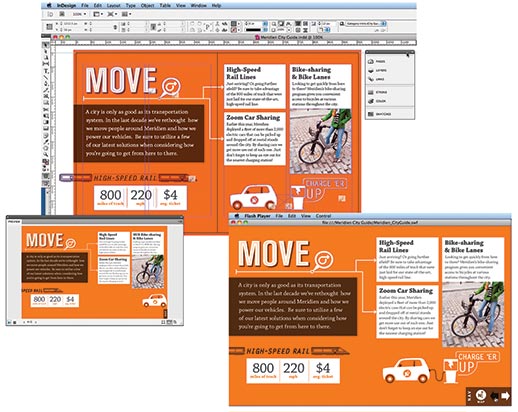
Task: Open the Color panel icon
Action: click(371, 101)
